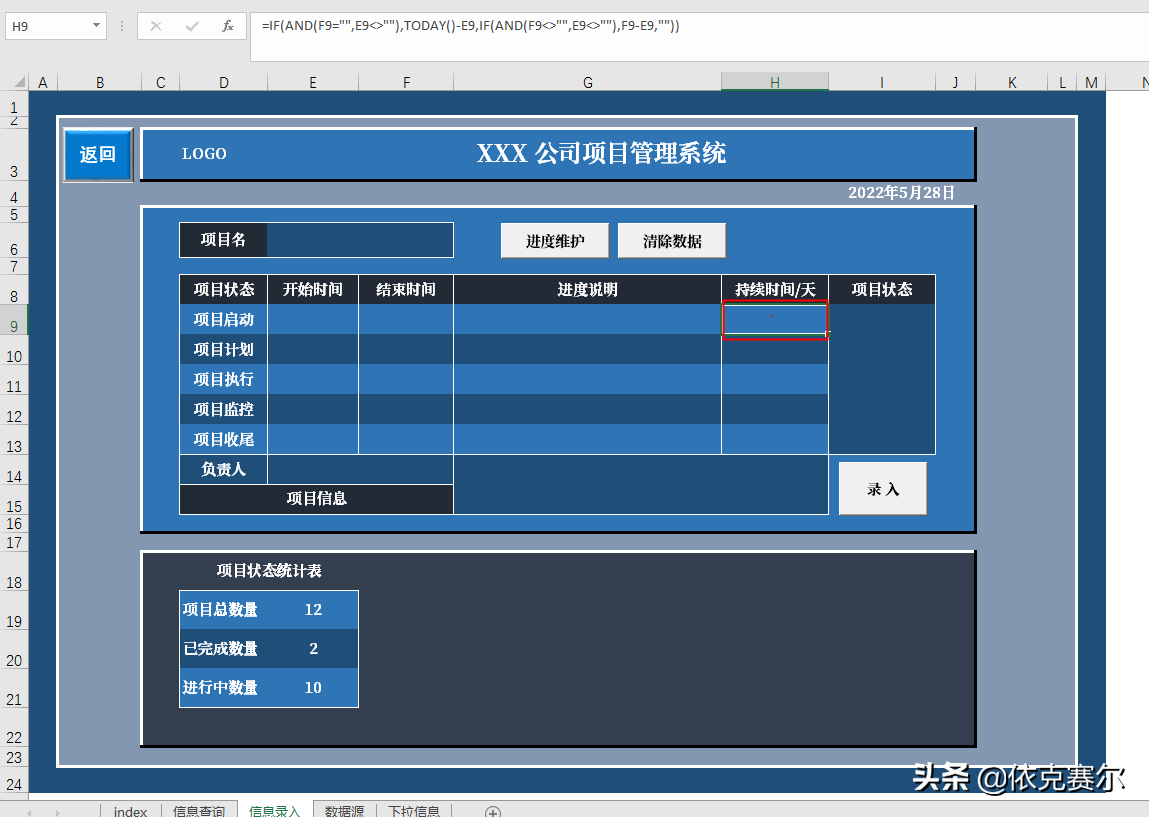Click the 项目信息 text area

pos(640,484)
